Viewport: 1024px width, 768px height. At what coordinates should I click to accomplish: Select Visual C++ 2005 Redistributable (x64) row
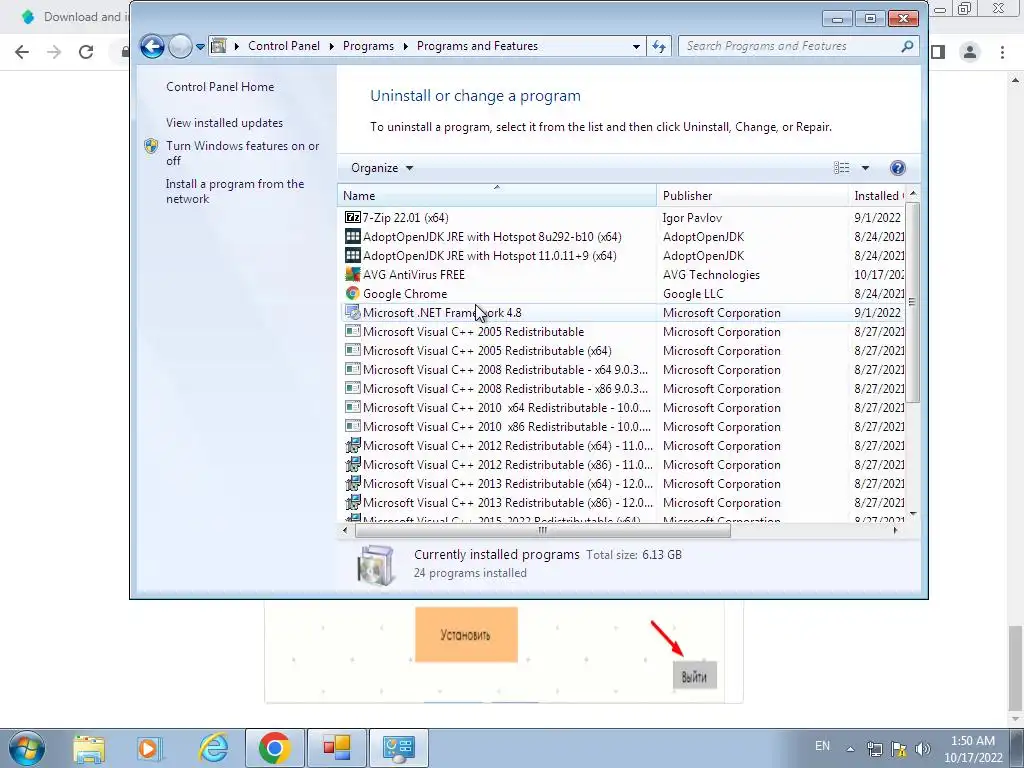point(624,351)
